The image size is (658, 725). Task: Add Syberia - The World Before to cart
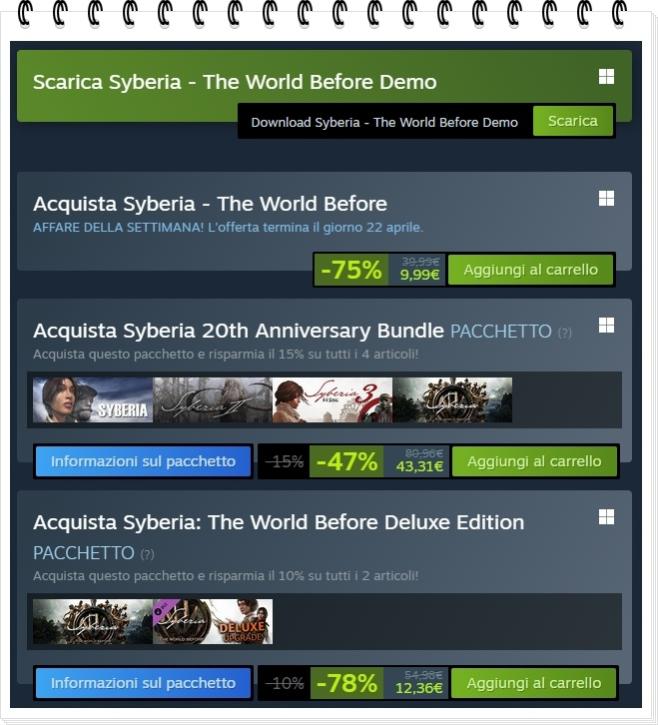pos(531,270)
